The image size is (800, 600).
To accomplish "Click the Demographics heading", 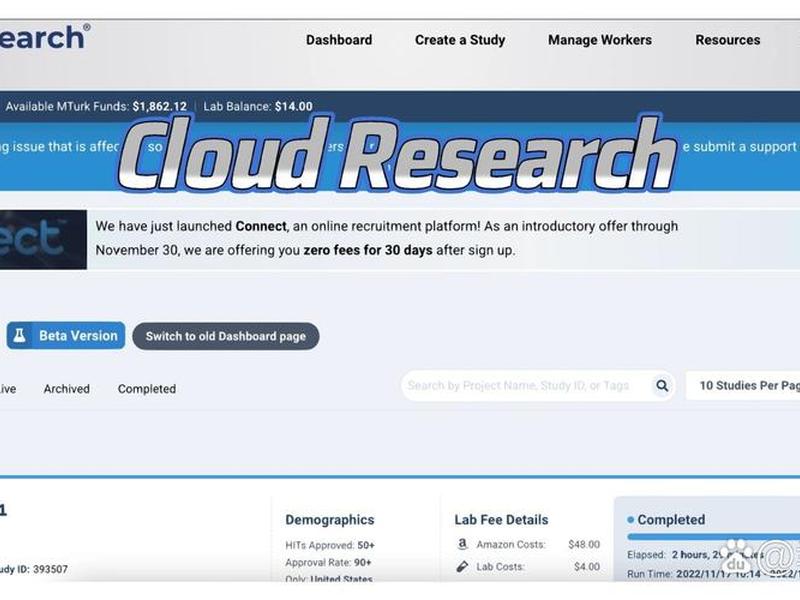I will pyautogui.click(x=330, y=520).
